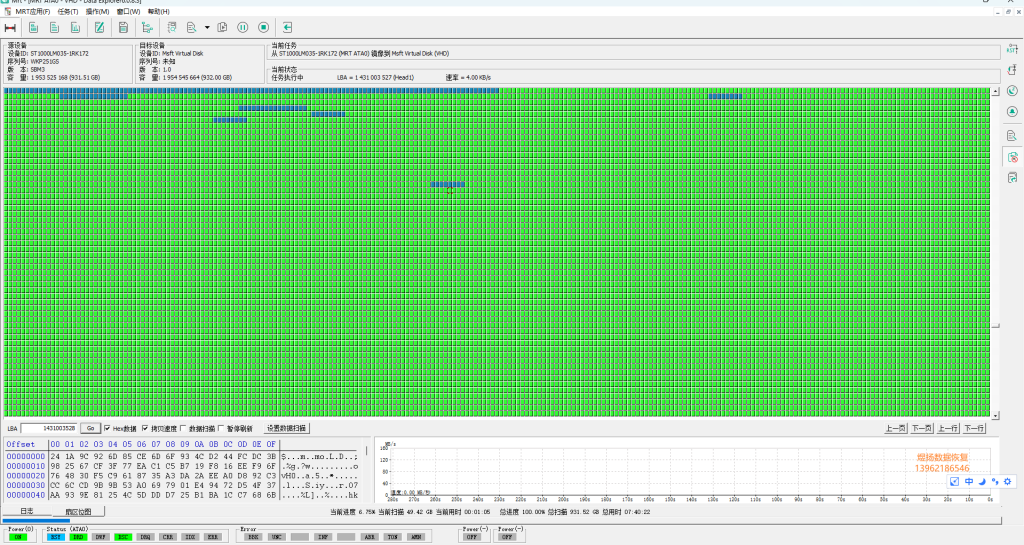Click the AMN error indicator
This screenshot has height=545, width=1024.
(415, 537)
